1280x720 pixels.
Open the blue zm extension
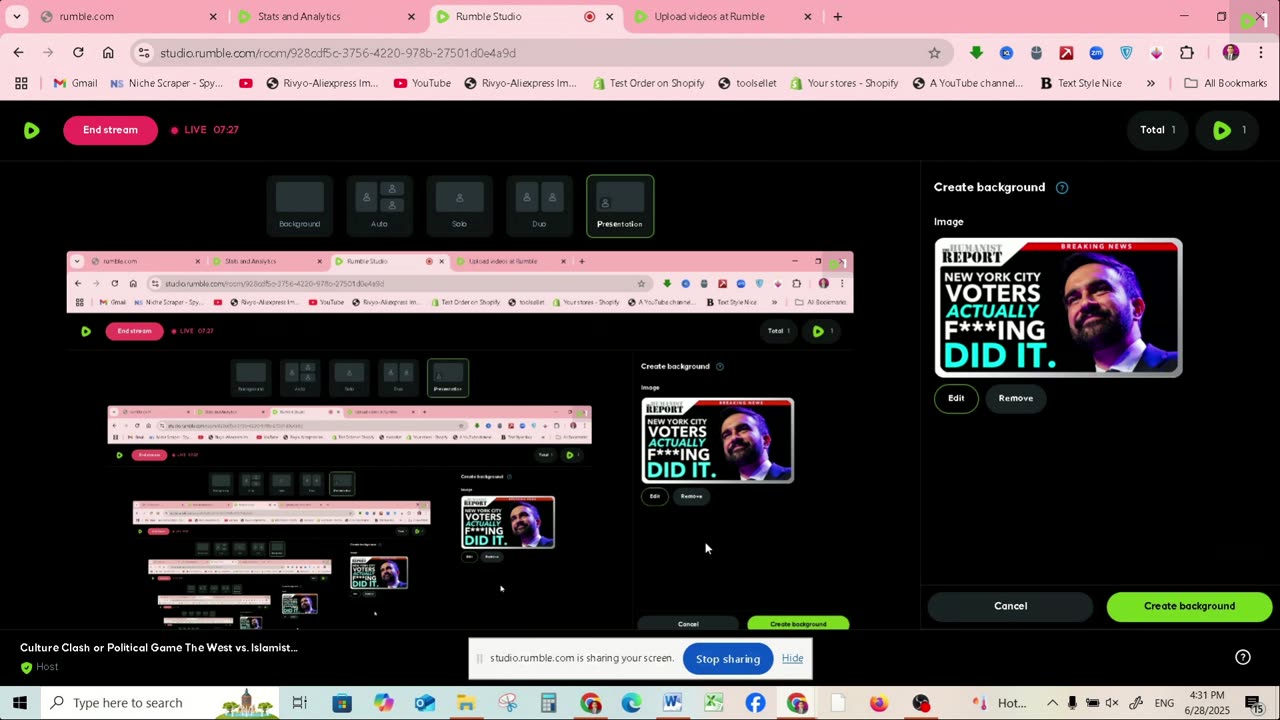pyautogui.click(x=1096, y=53)
